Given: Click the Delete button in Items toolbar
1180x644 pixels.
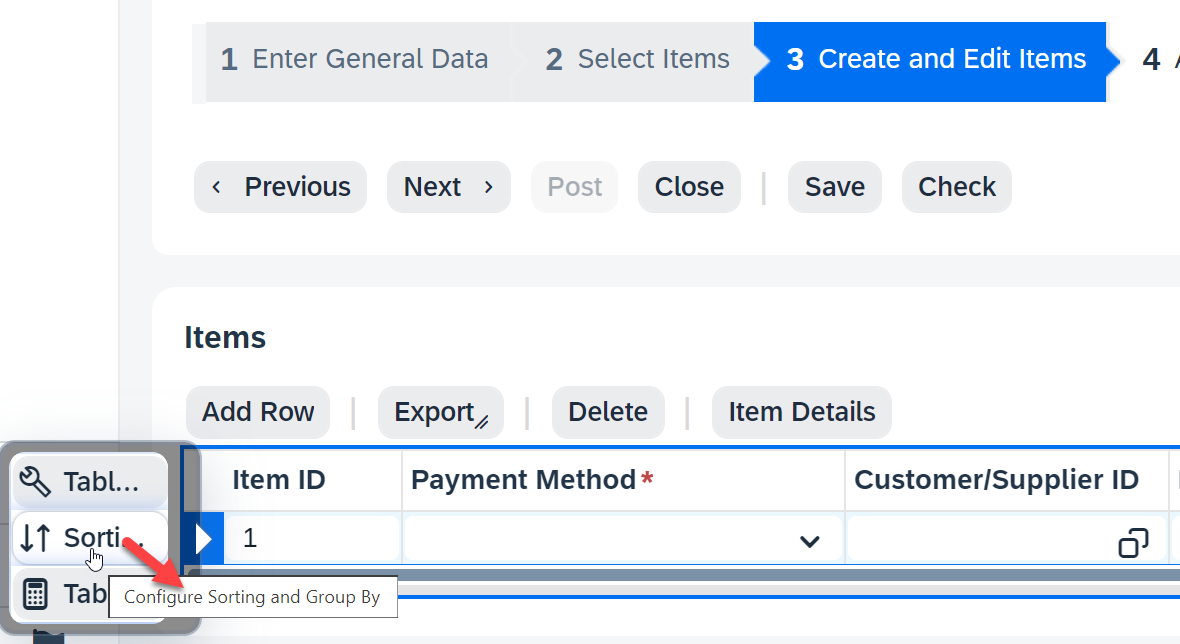Looking at the screenshot, I should tap(608, 412).
